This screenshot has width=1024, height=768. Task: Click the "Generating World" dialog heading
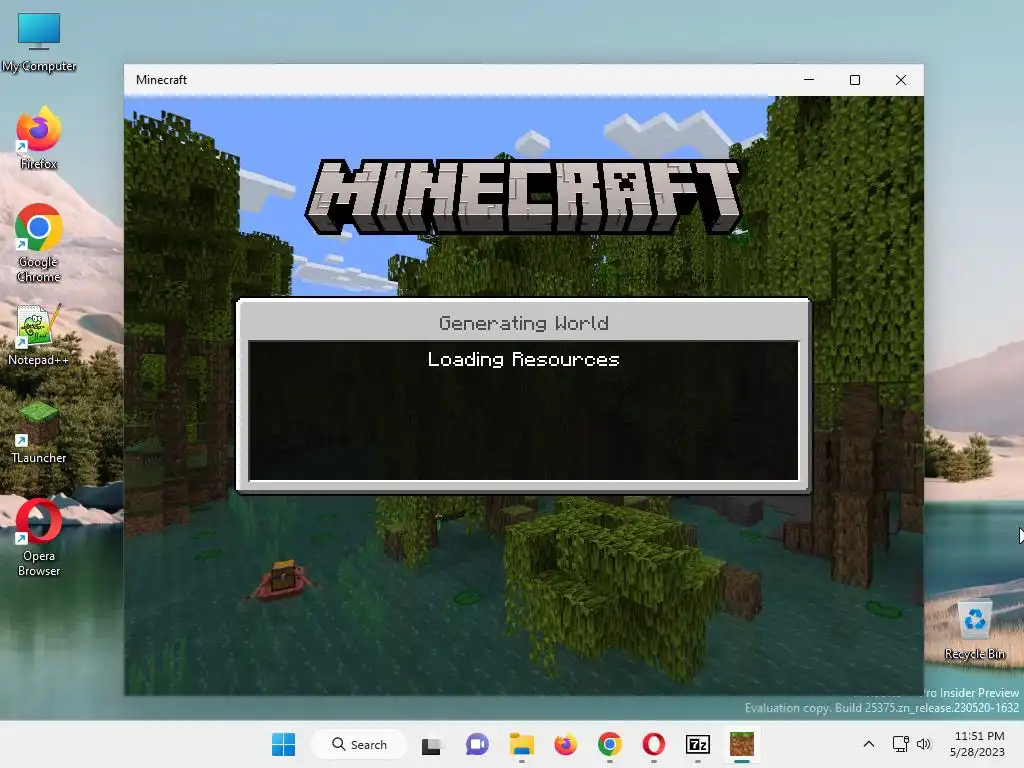524,323
